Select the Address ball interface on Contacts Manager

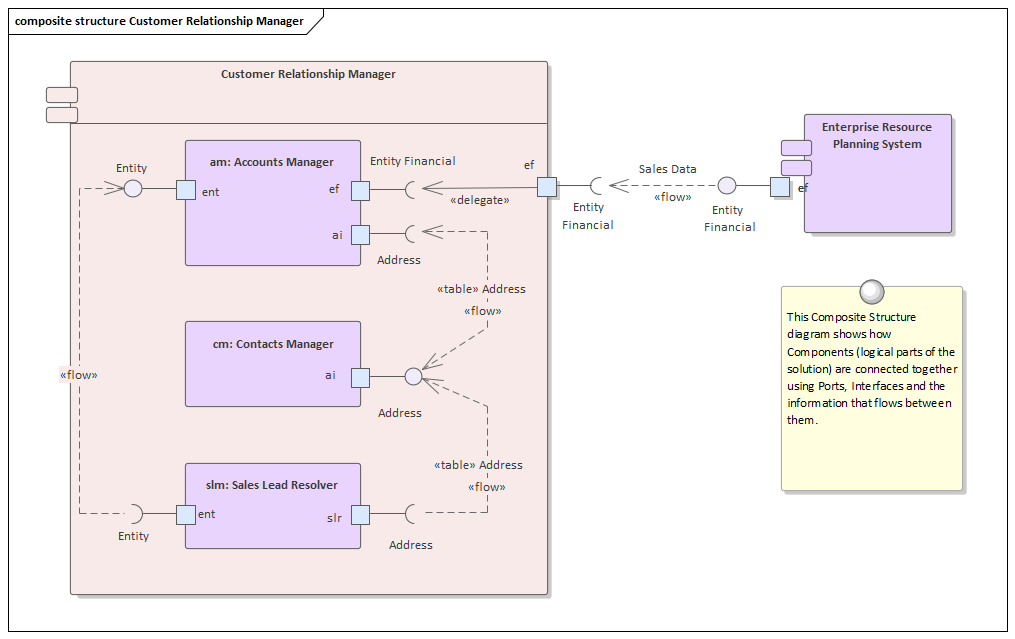412,377
